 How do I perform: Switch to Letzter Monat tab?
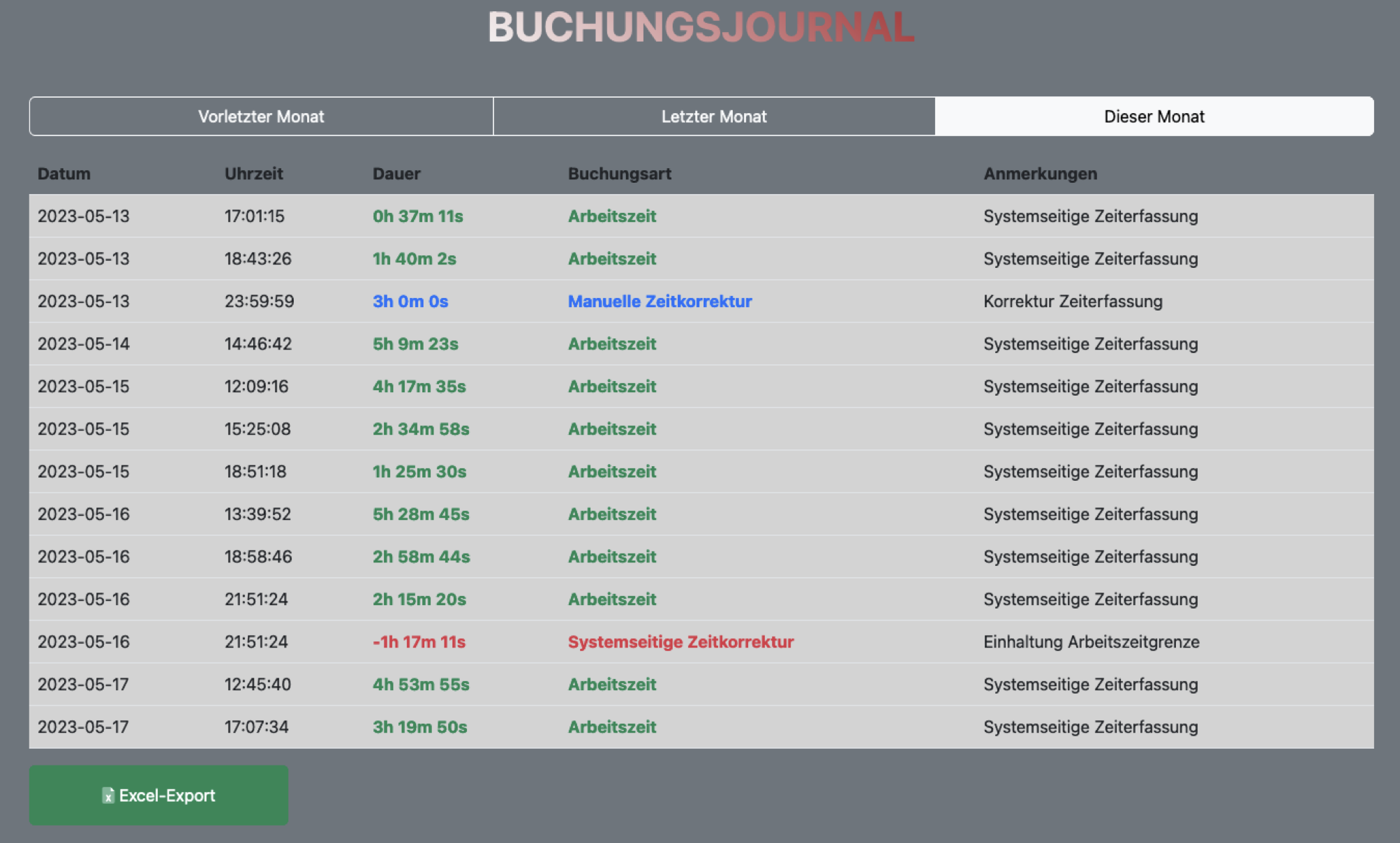click(x=713, y=117)
